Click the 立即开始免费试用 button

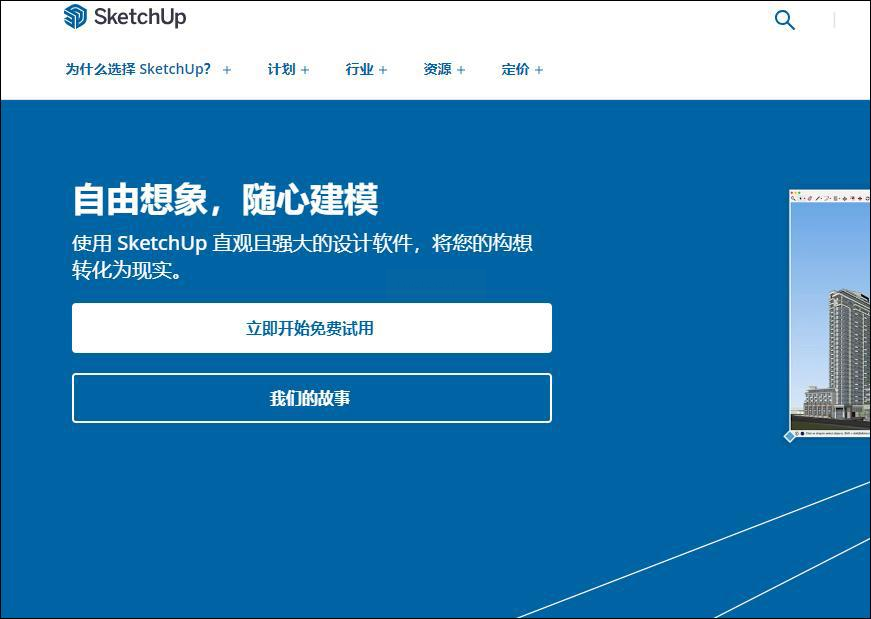point(312,328)
